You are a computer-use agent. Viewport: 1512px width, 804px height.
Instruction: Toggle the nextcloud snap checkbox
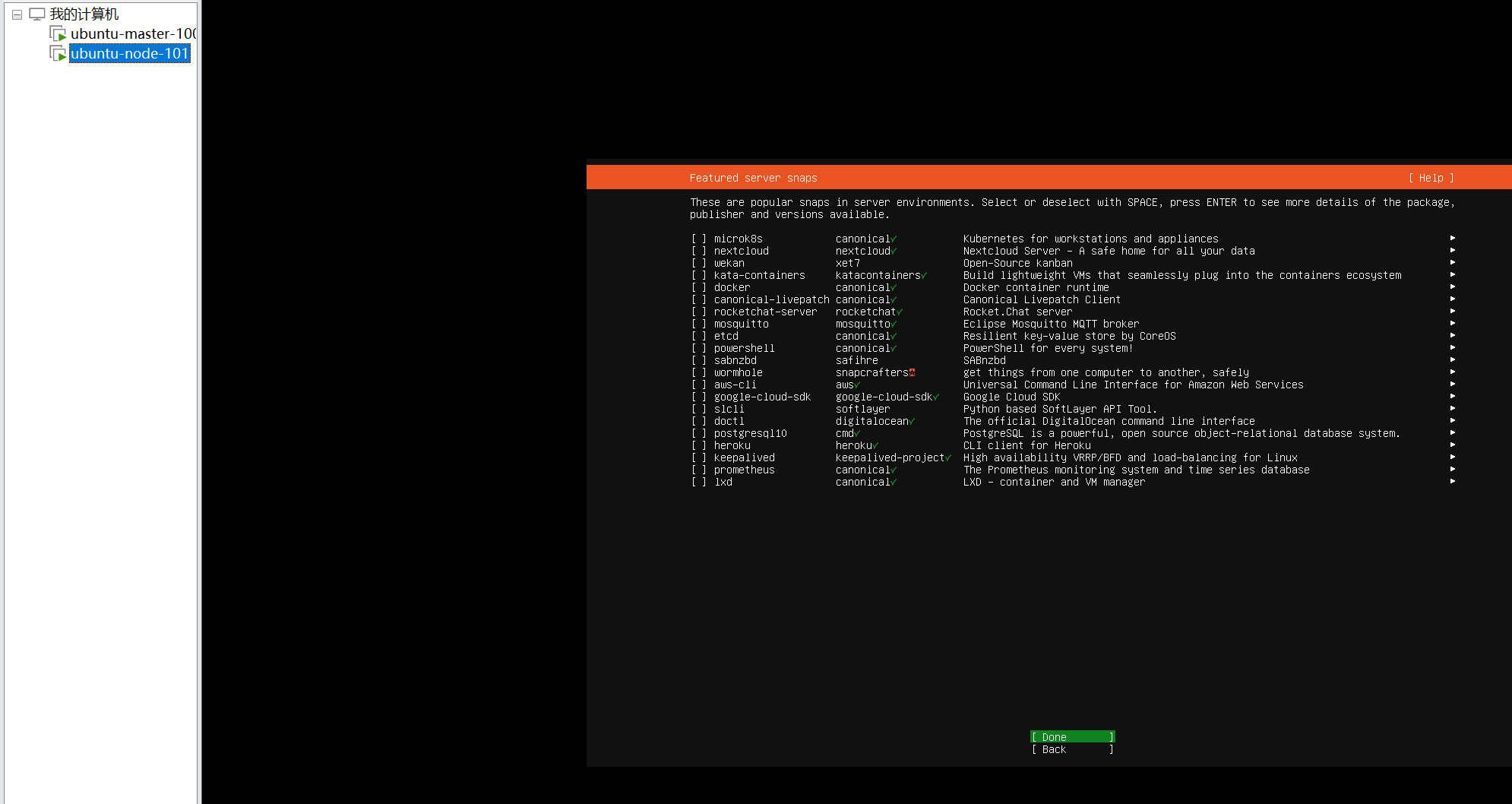699,251
